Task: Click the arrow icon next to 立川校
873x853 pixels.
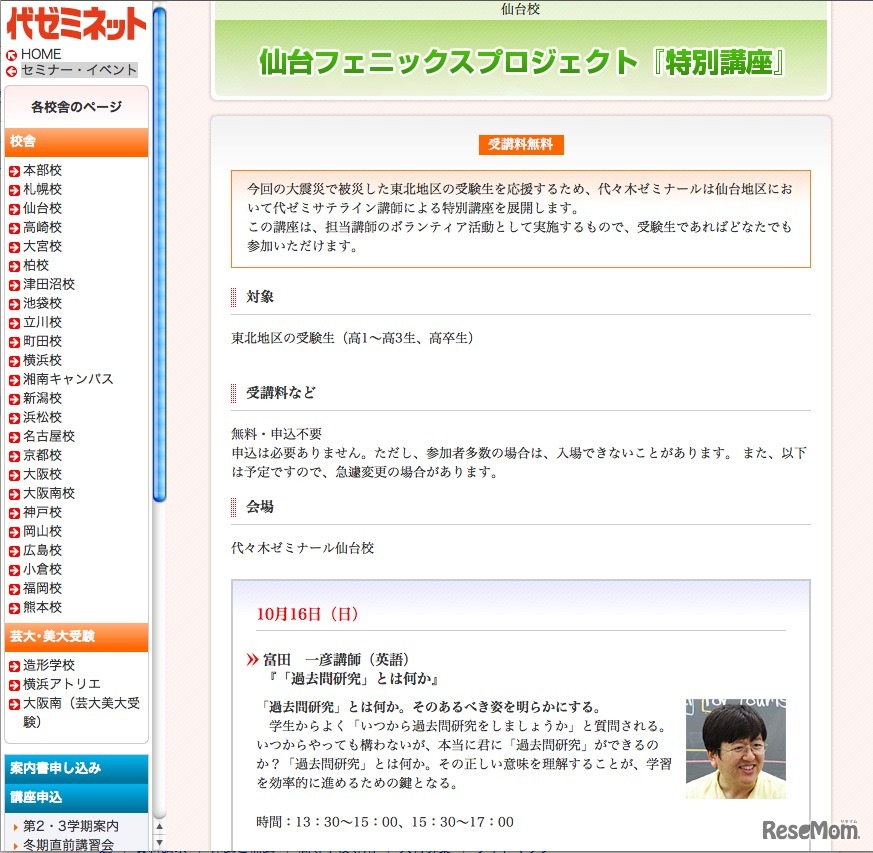Action: click(x=14, y=323)
